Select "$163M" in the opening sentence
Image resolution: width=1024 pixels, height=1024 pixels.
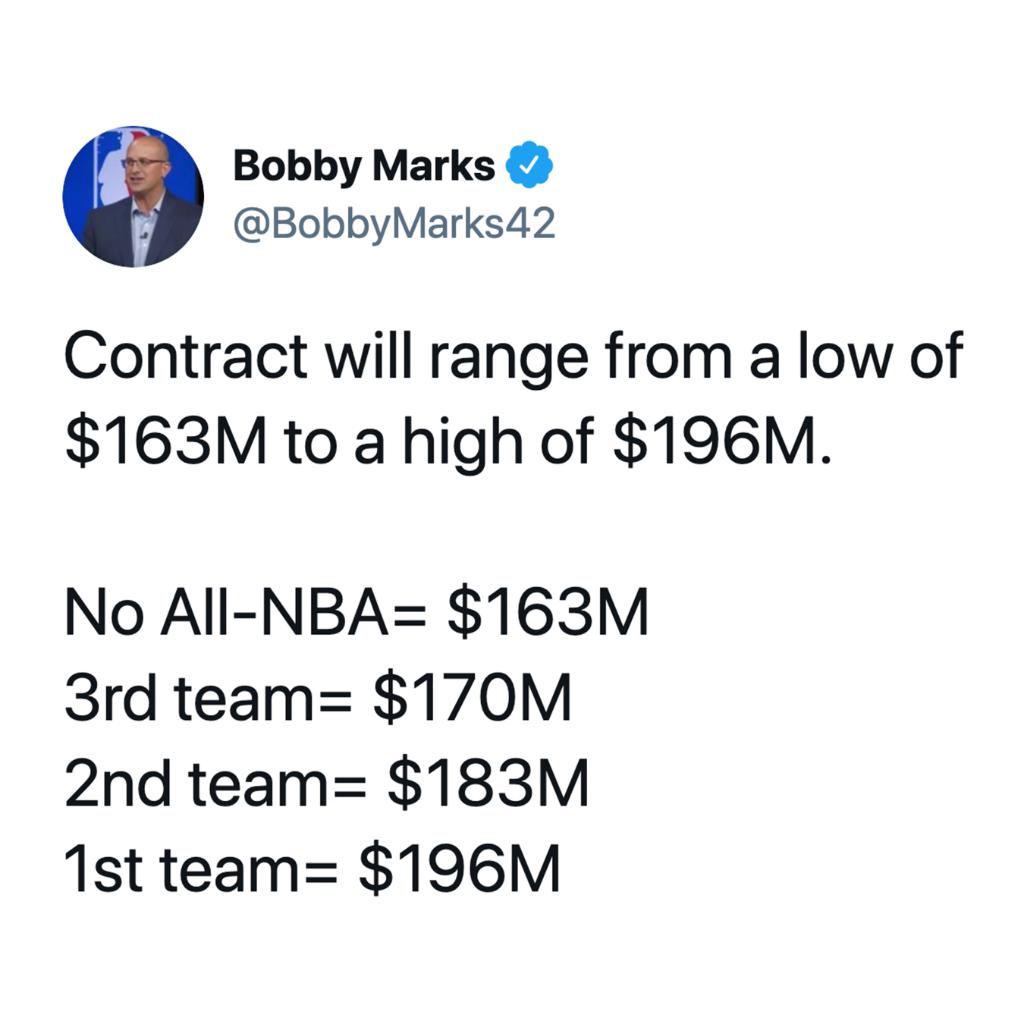pyautogui.click(x=166, y=440)
